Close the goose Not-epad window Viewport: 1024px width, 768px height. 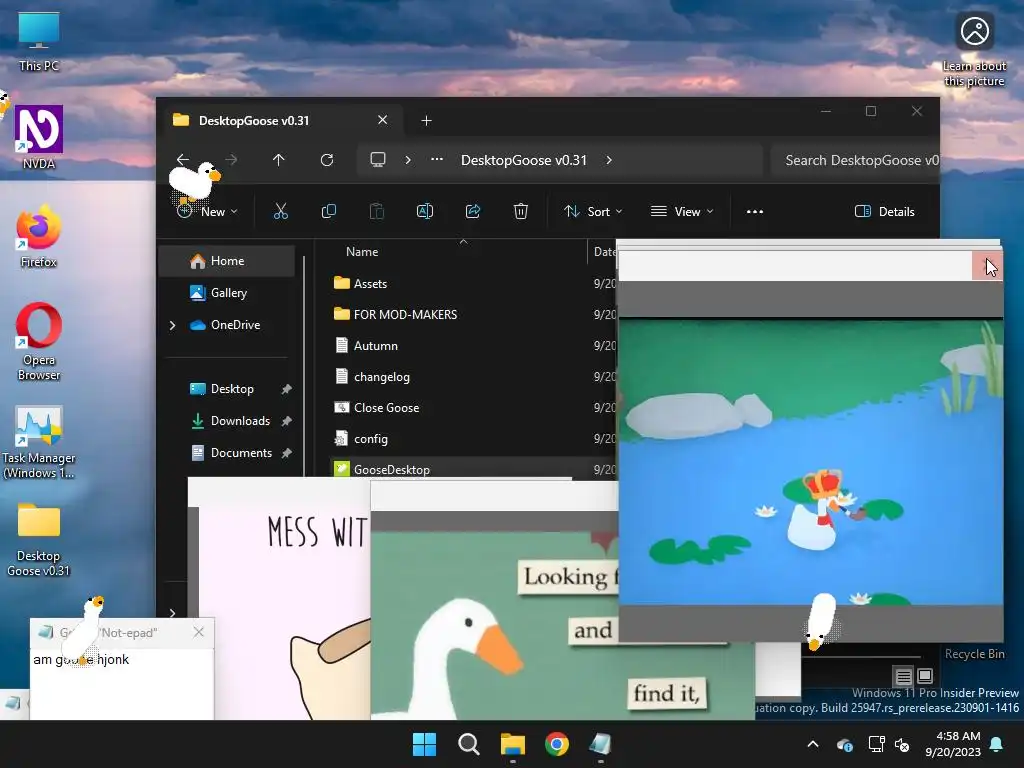[x=199, y=632]
